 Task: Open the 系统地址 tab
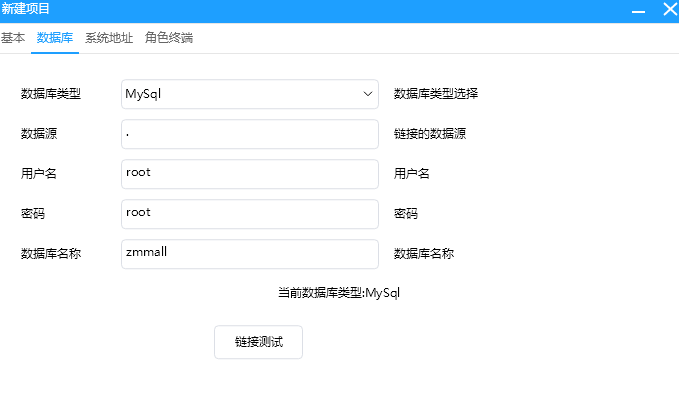109,38
